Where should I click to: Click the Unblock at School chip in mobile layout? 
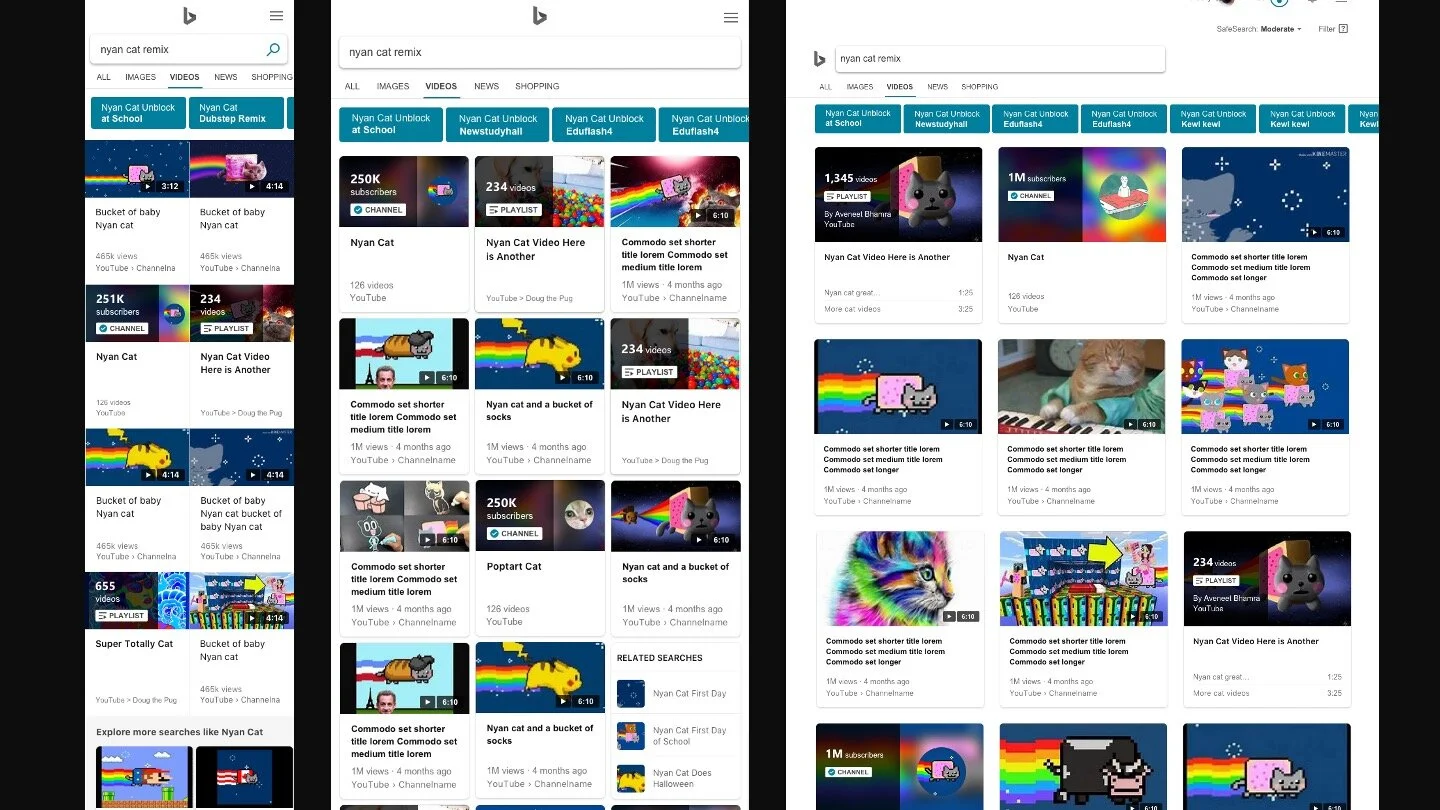[x=138, y=113]
